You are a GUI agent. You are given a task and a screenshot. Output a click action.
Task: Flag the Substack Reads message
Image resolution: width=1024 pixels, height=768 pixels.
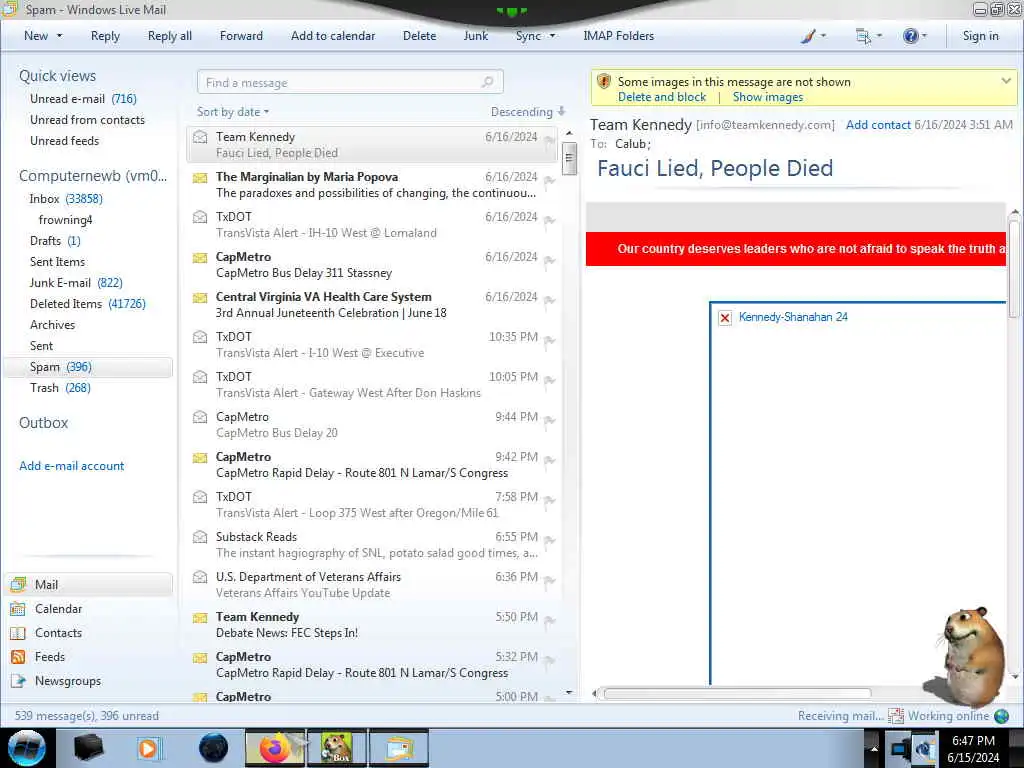tap(550, 541)
